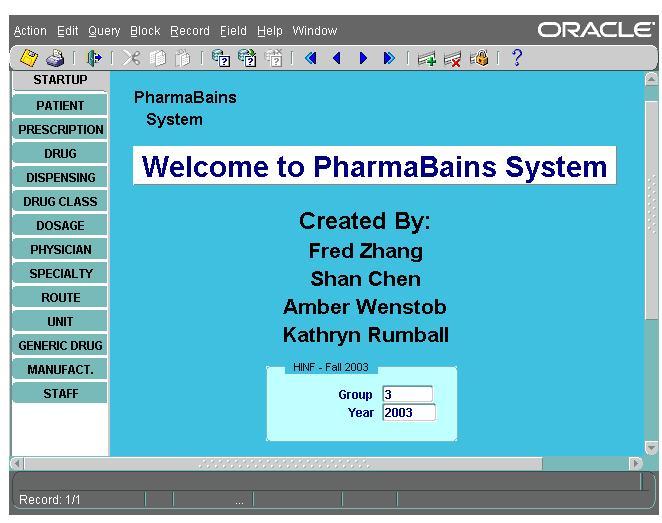Open the Field menu
This screenshot has height=523, width=662.
pos(233,31)
